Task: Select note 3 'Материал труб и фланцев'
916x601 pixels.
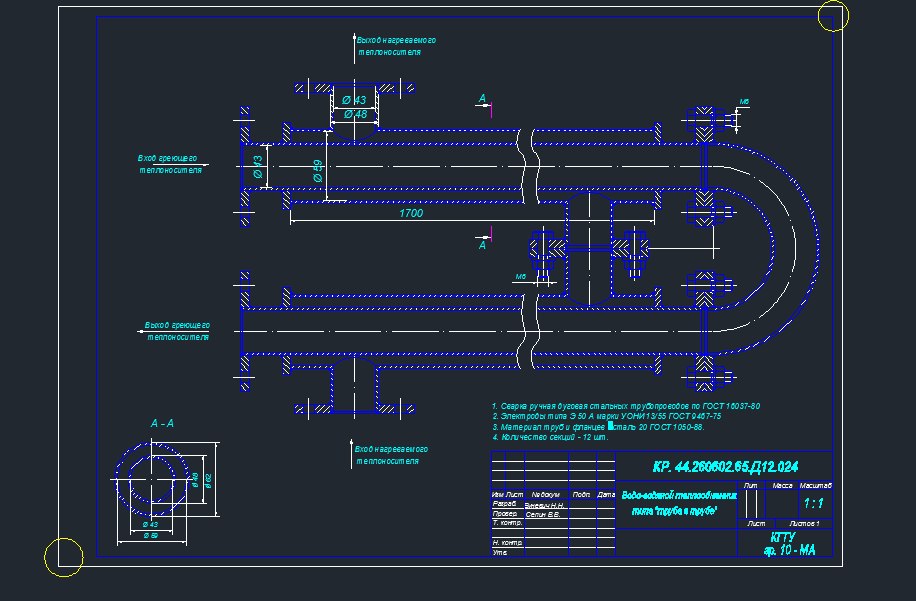Action: coord(598,427)
